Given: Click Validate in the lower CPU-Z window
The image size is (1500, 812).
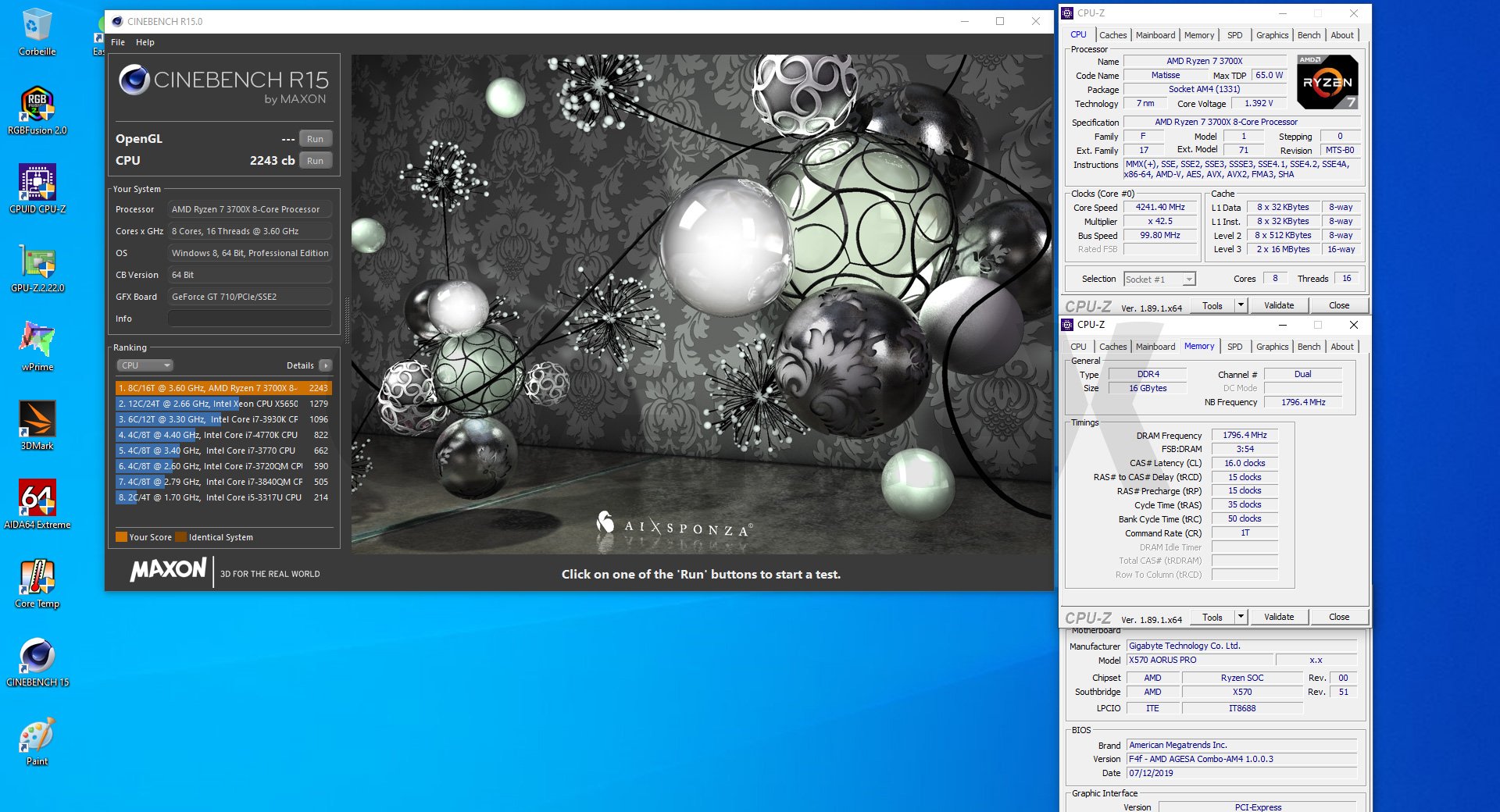Looking at the screenshot, I should tap(1278, 617).
